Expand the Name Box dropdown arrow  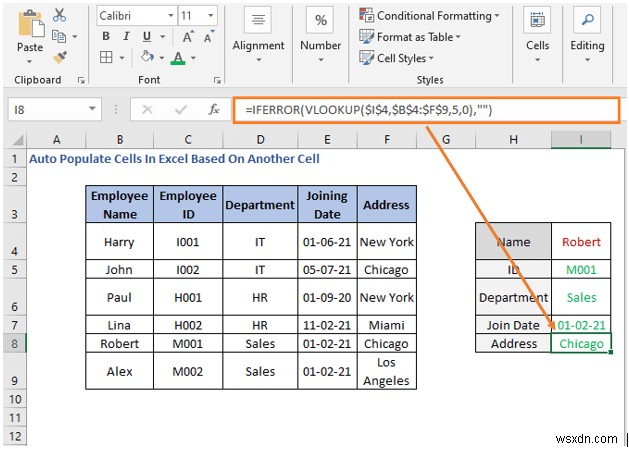click(x=92, y=109)
